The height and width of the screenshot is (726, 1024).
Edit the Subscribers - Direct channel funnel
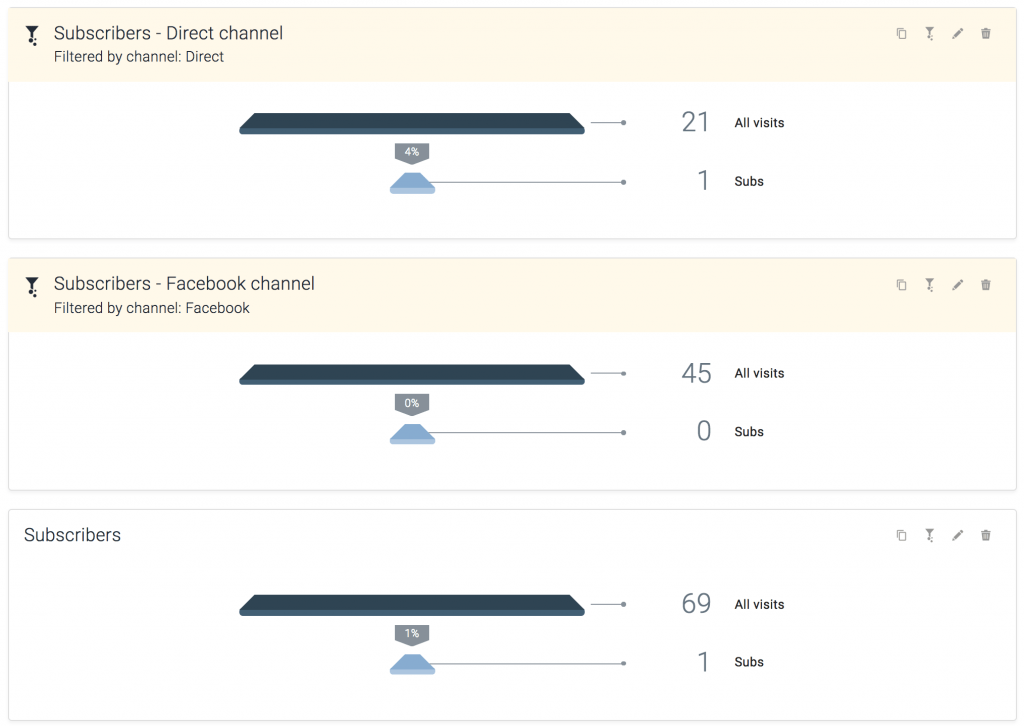click(957, 33)
